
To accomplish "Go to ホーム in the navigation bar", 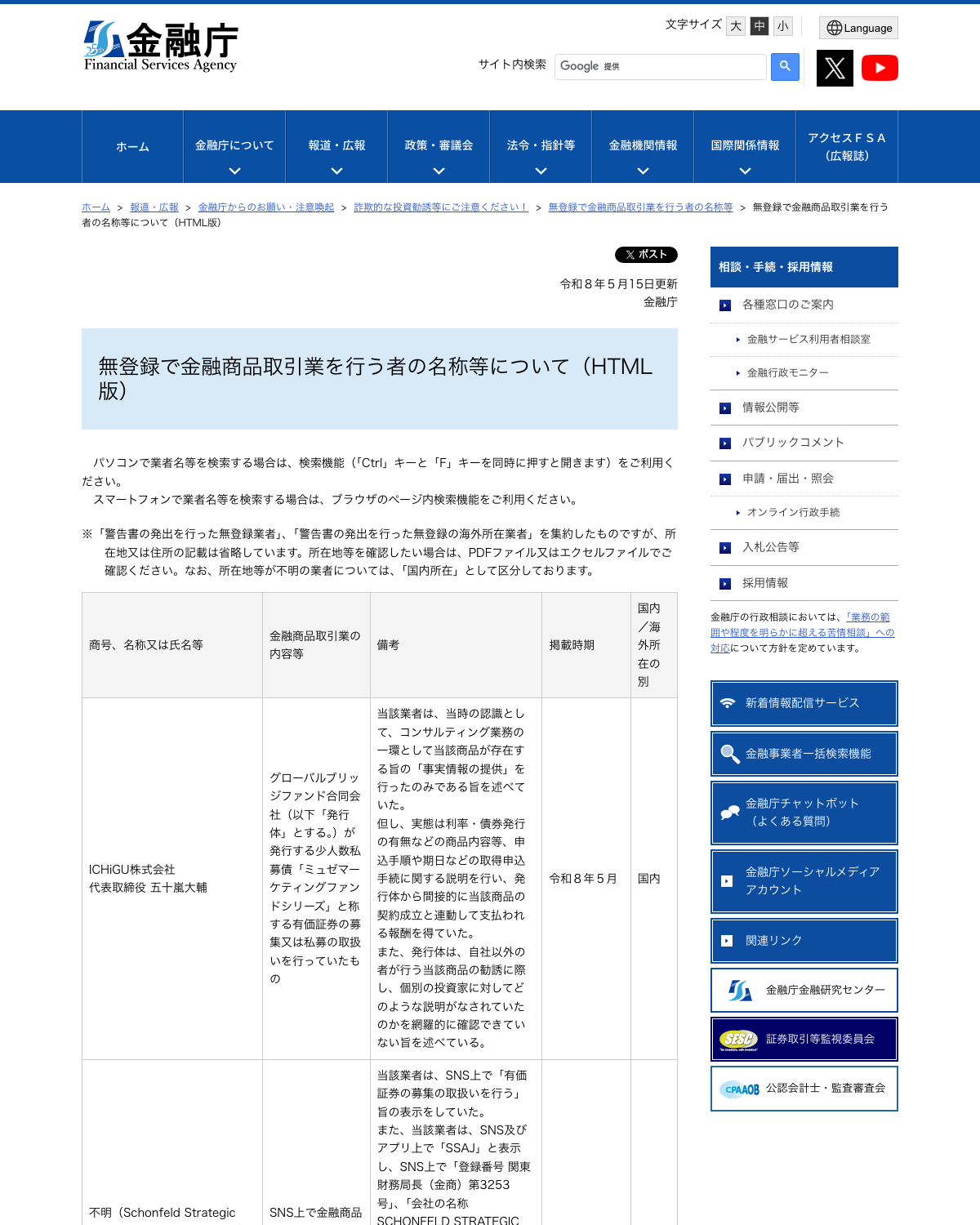I will (x=132, y=147).
